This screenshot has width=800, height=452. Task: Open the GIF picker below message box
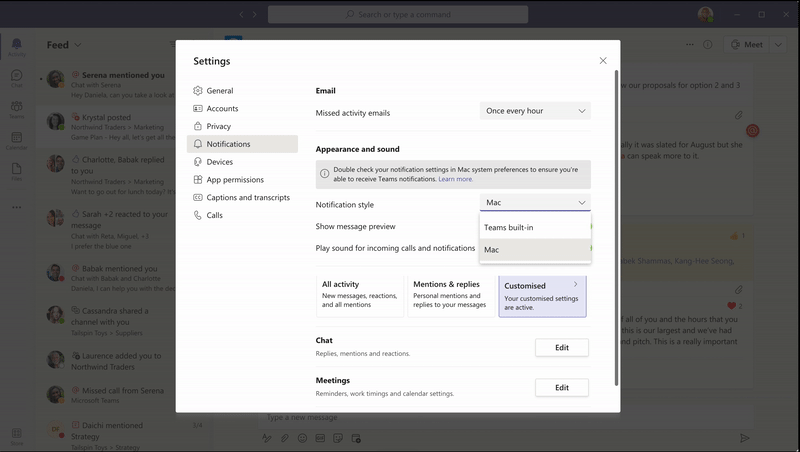coord(320,438)
